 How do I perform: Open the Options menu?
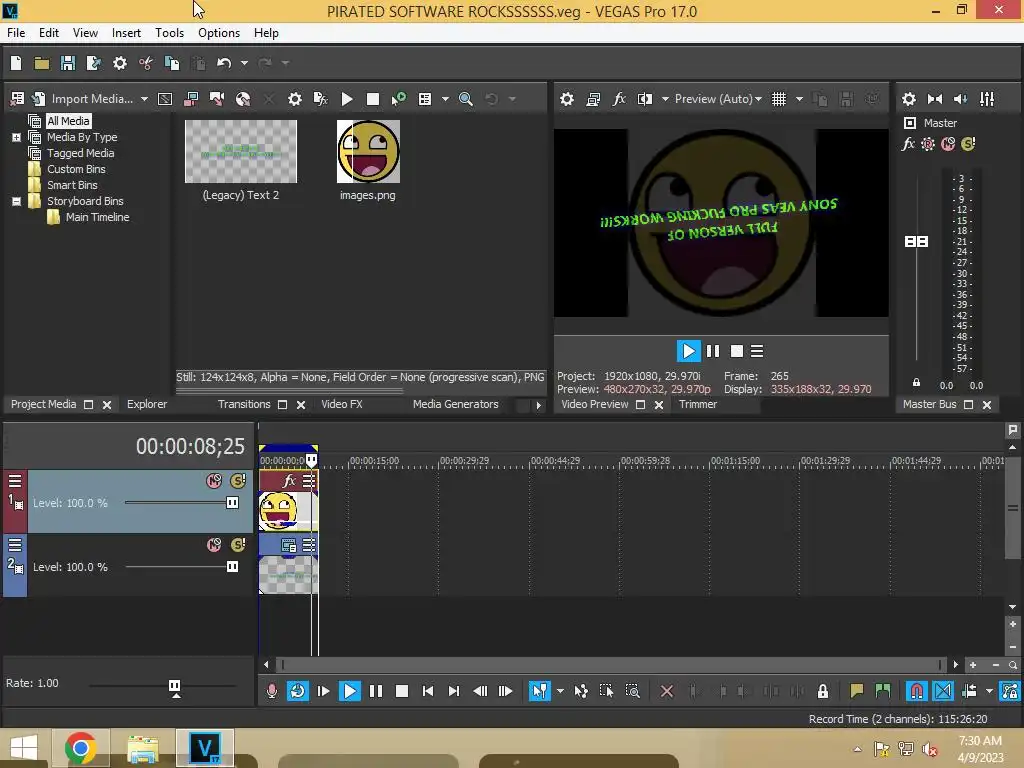coord(219,33)
